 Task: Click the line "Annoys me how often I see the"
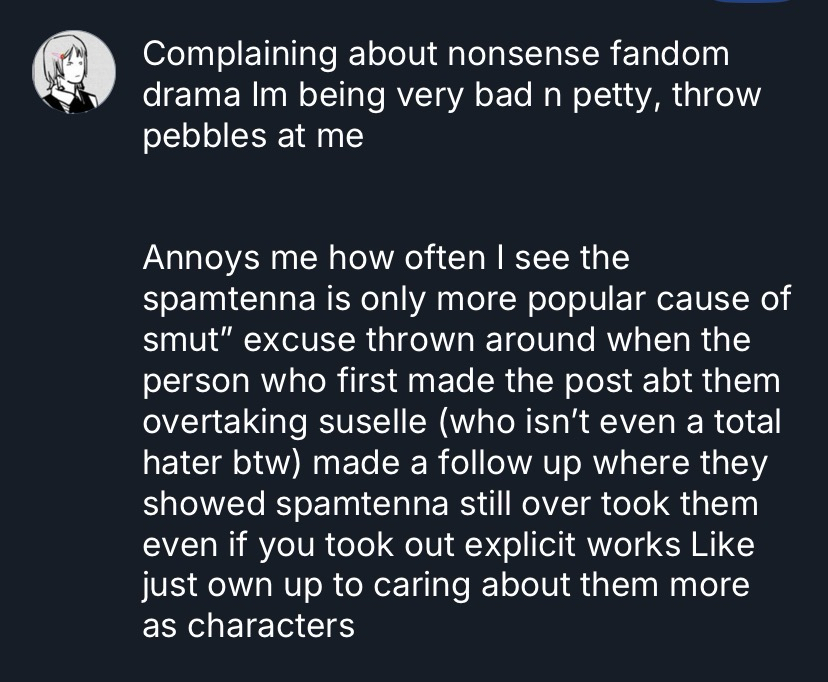pyautogui.click(x=386, y=258)
